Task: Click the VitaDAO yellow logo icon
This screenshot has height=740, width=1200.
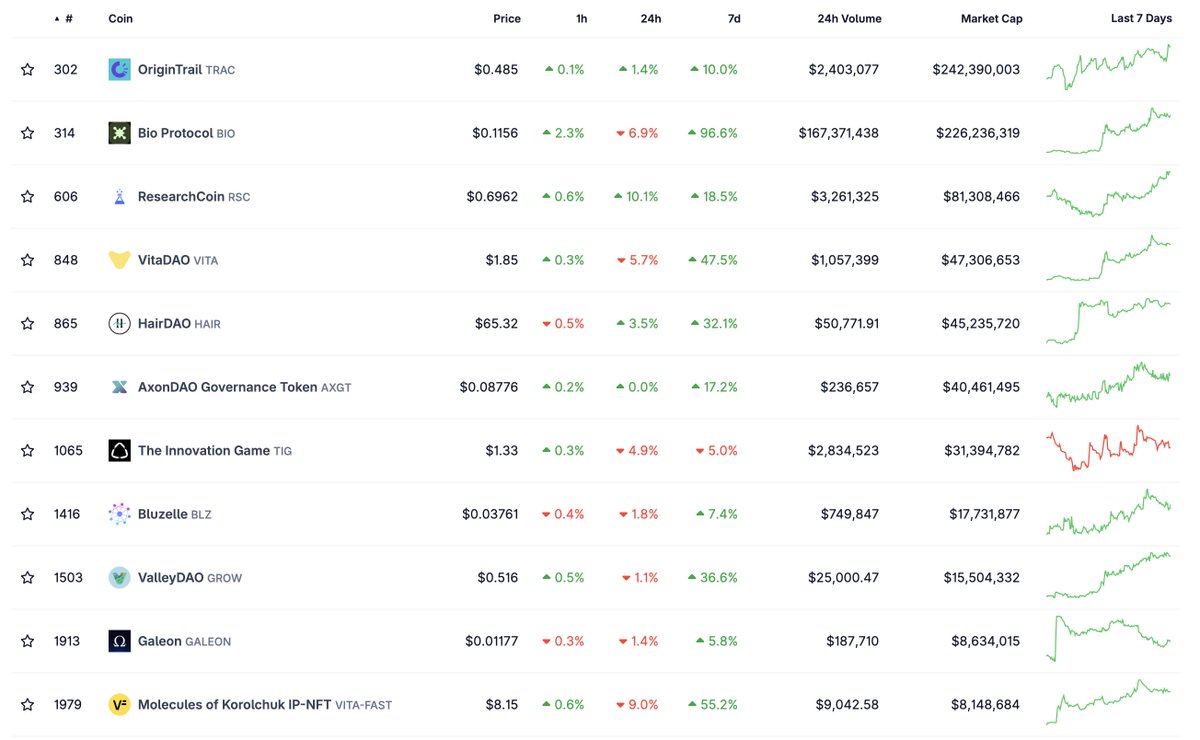Action: (x=119, y=260)
